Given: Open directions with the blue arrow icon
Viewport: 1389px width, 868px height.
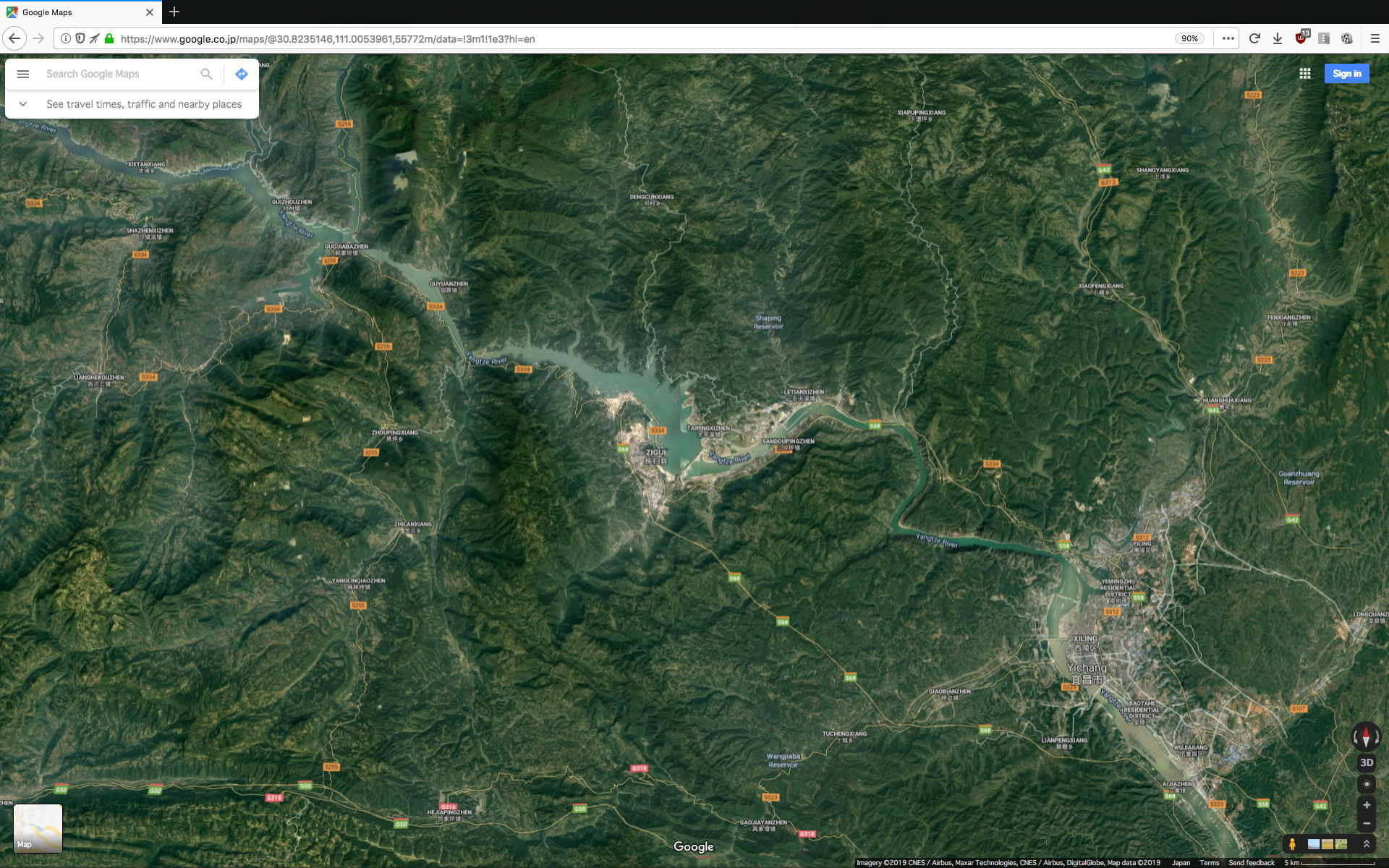Looking at the screenshot, I should click(242, 74).
